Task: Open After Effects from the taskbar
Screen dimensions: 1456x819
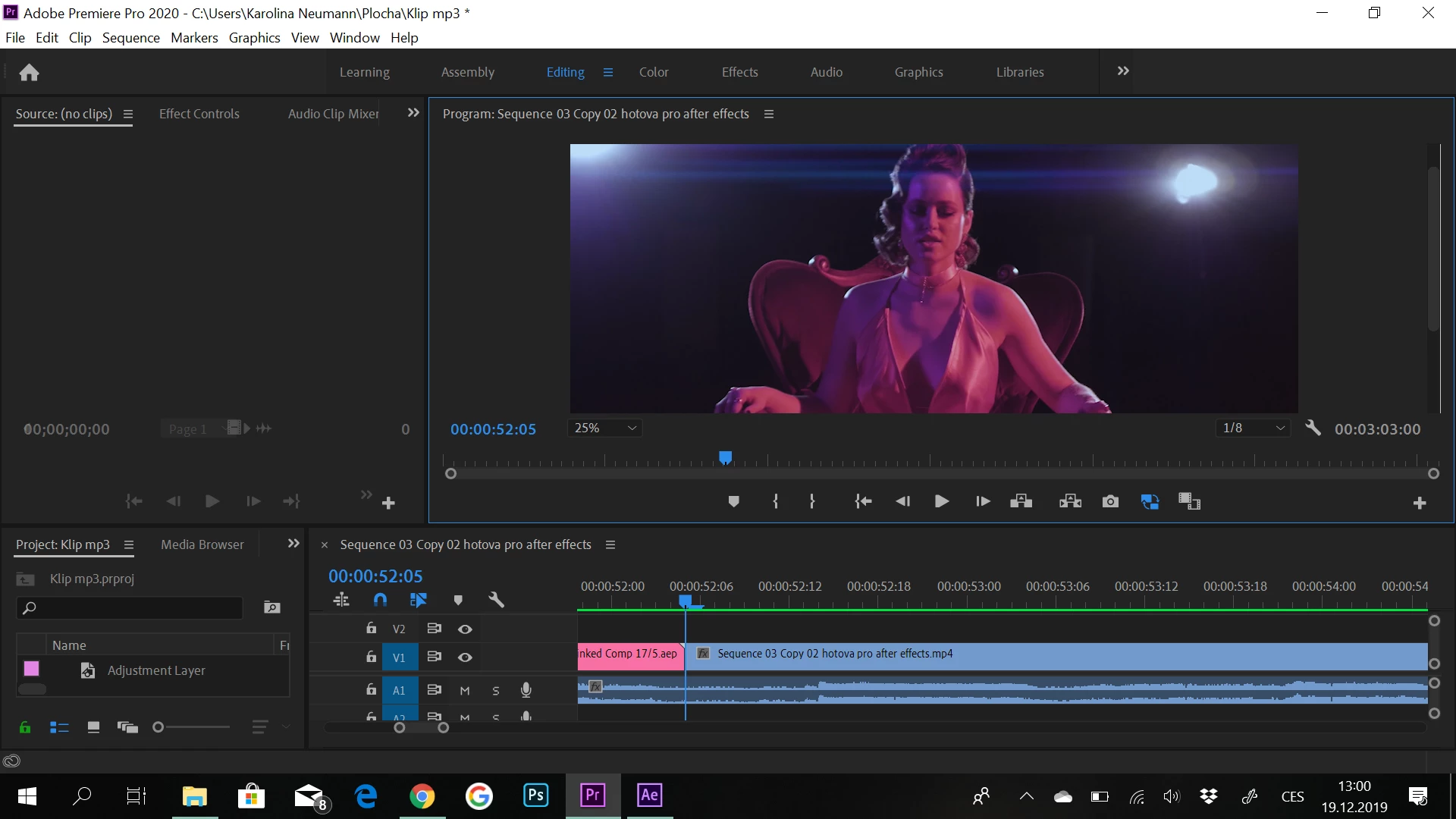Action: point(649,795)
